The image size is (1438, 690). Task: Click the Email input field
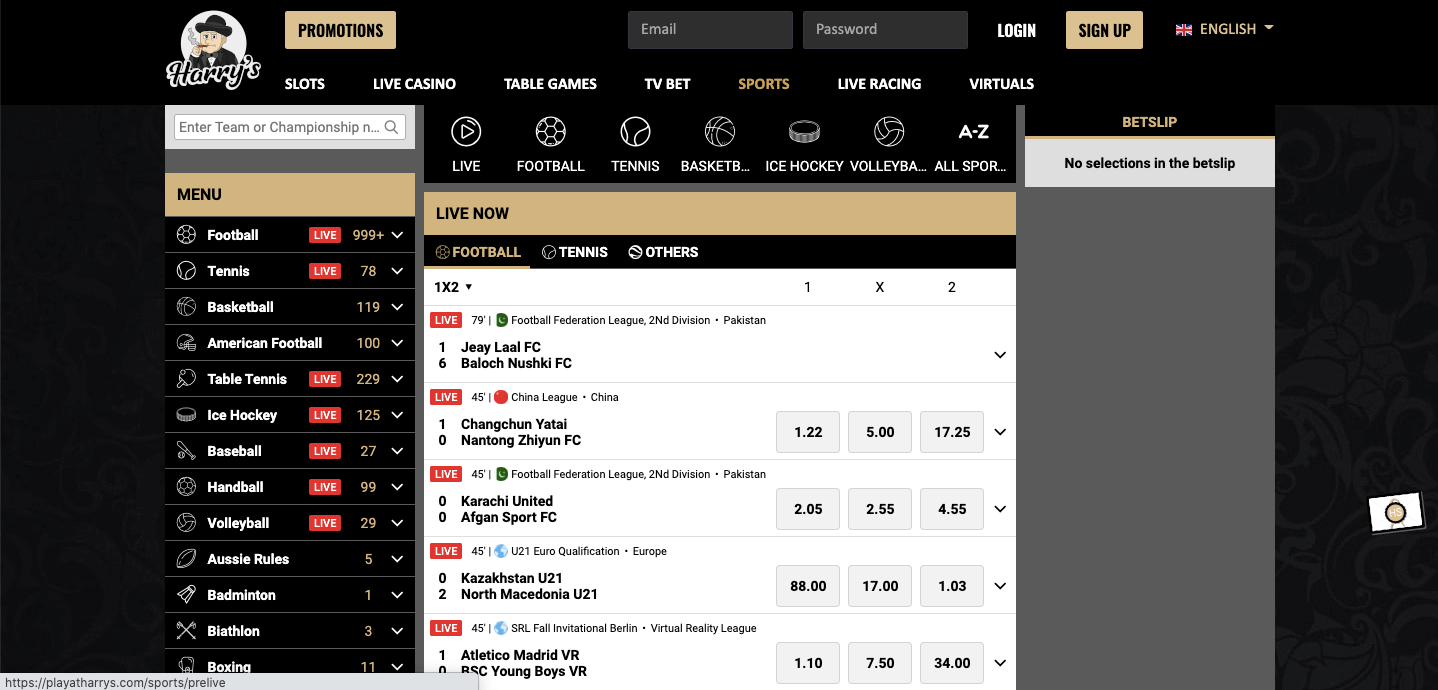(x=710, y=29)
